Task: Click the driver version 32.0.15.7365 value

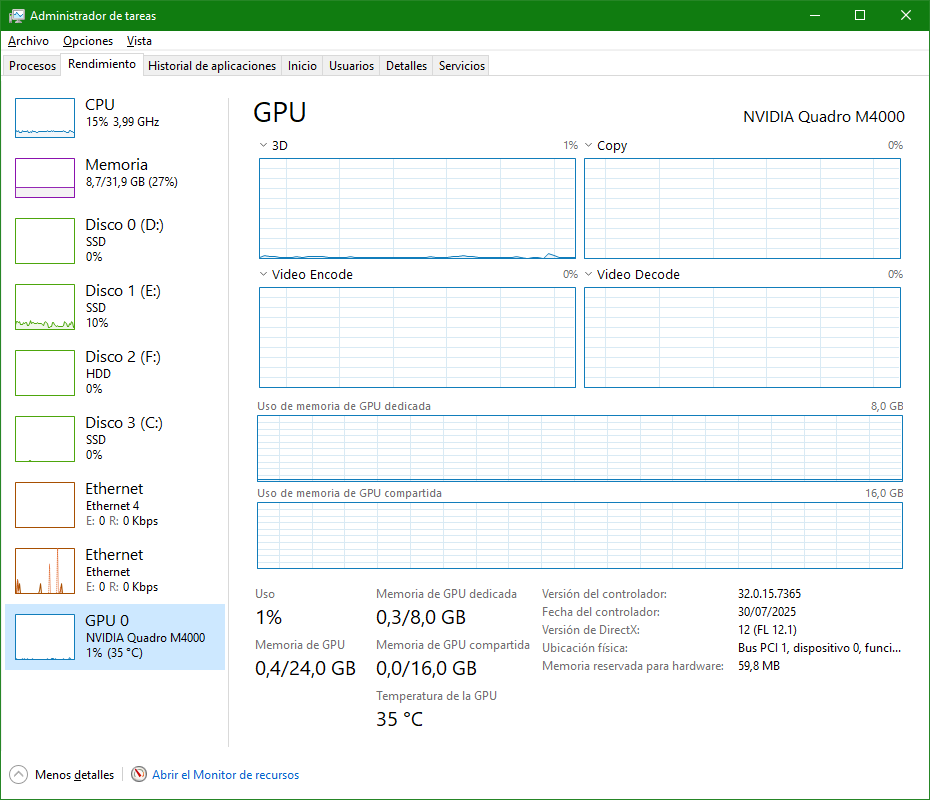Action: tap(769, 594)
